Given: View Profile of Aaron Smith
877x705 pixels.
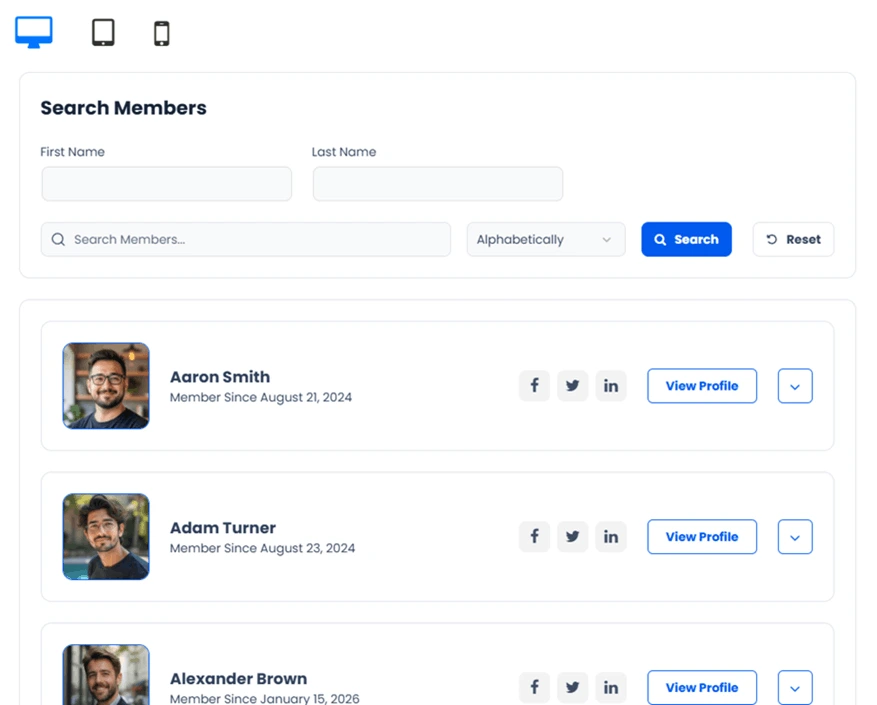Looking at the screenshot, I should click(x=702, y=386).
